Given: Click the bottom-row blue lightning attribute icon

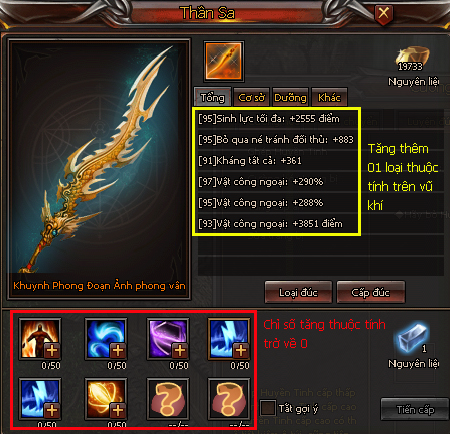Looking at the screenshot, I should 40,398.
